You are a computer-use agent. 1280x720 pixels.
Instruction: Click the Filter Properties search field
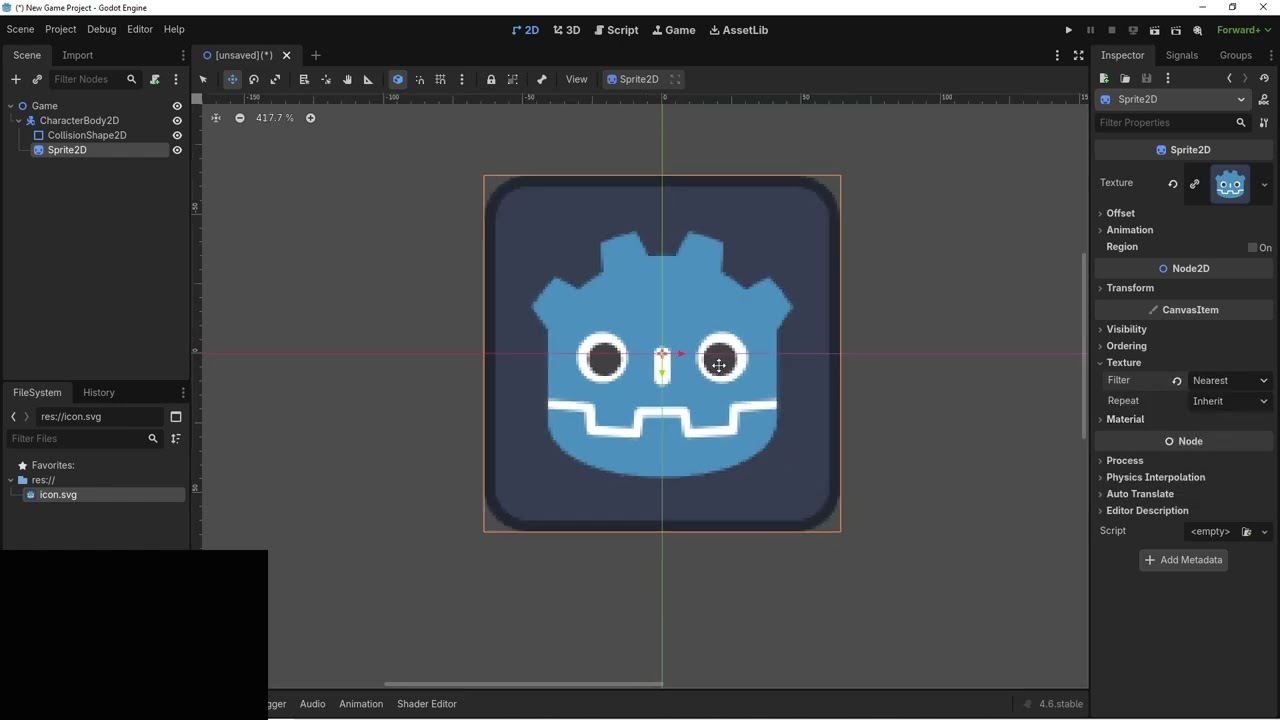pos(1163,123)
